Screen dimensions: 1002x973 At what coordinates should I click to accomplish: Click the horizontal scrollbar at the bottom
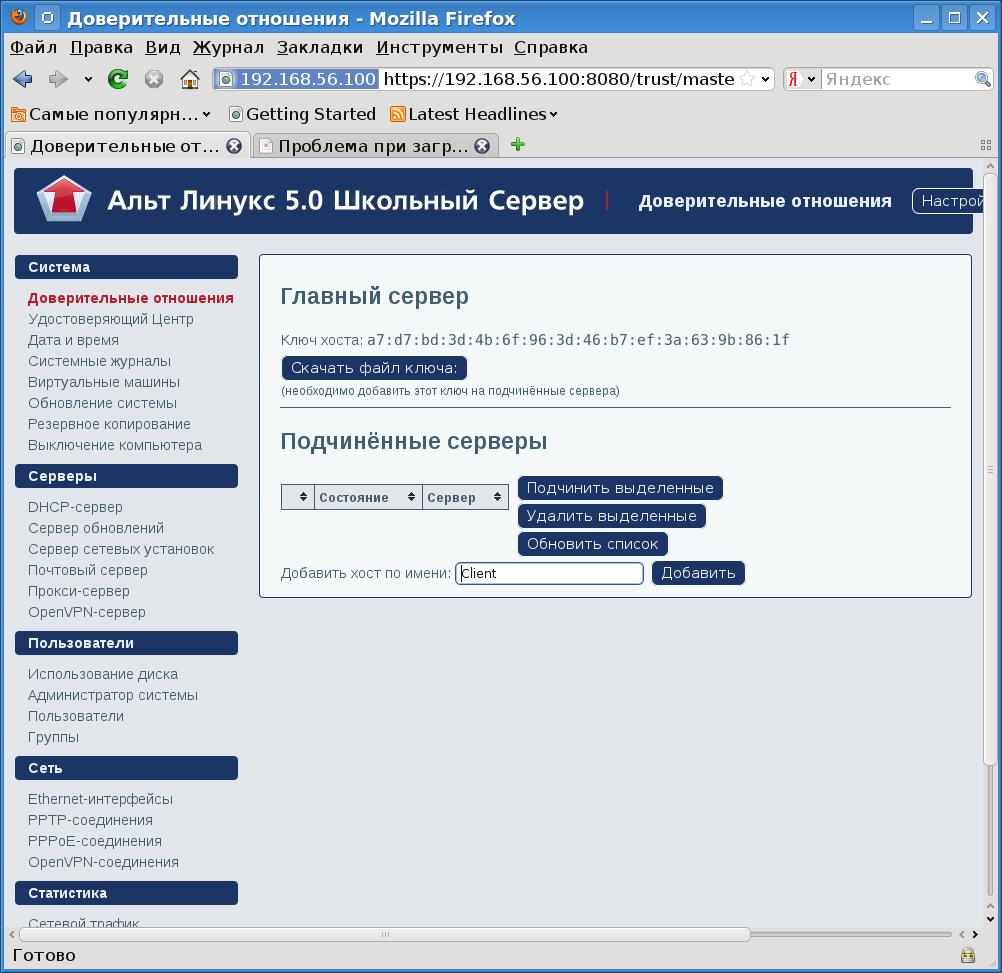[x=380, y=935]
